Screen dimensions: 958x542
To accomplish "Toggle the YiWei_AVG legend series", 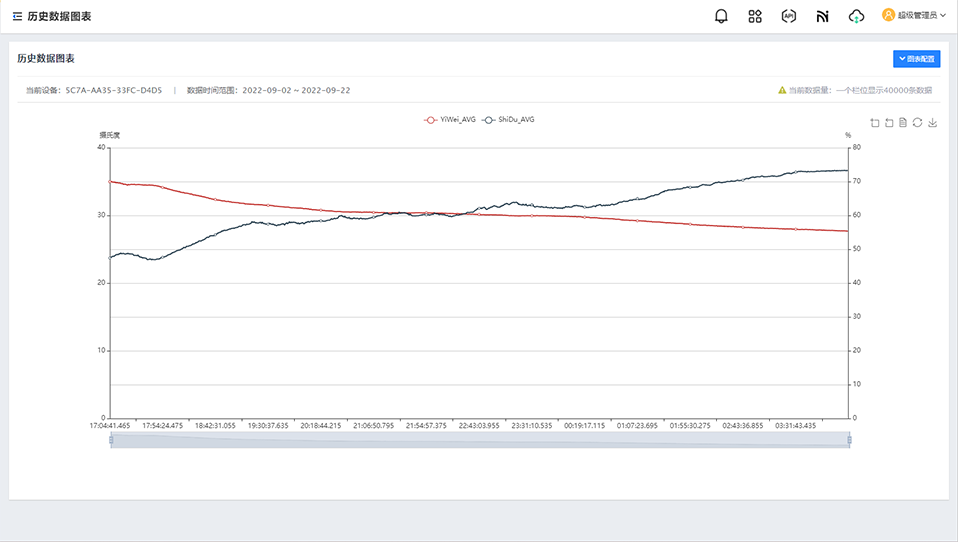I will (x=450, y=119).
